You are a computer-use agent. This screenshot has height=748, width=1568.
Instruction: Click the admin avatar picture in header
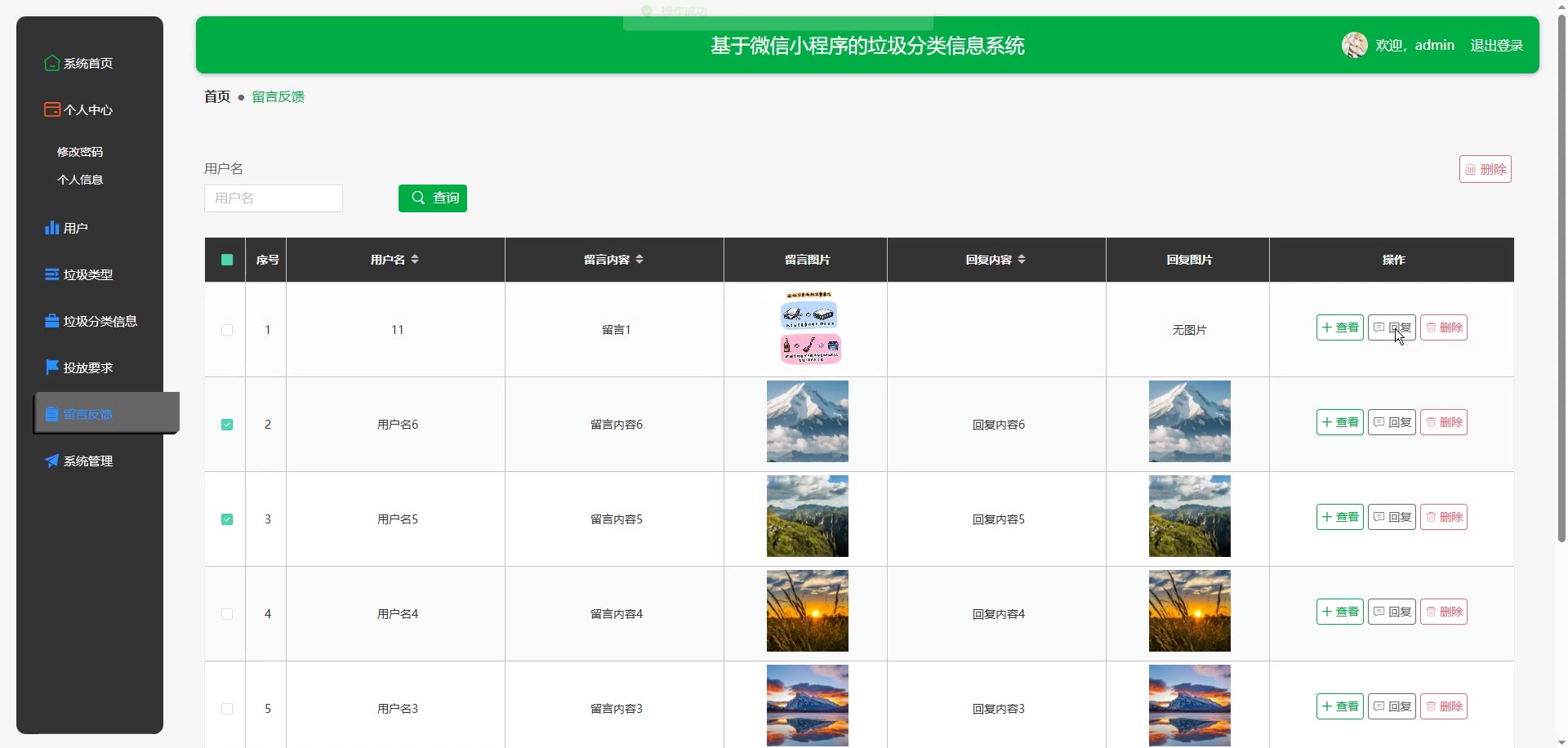1354,45
